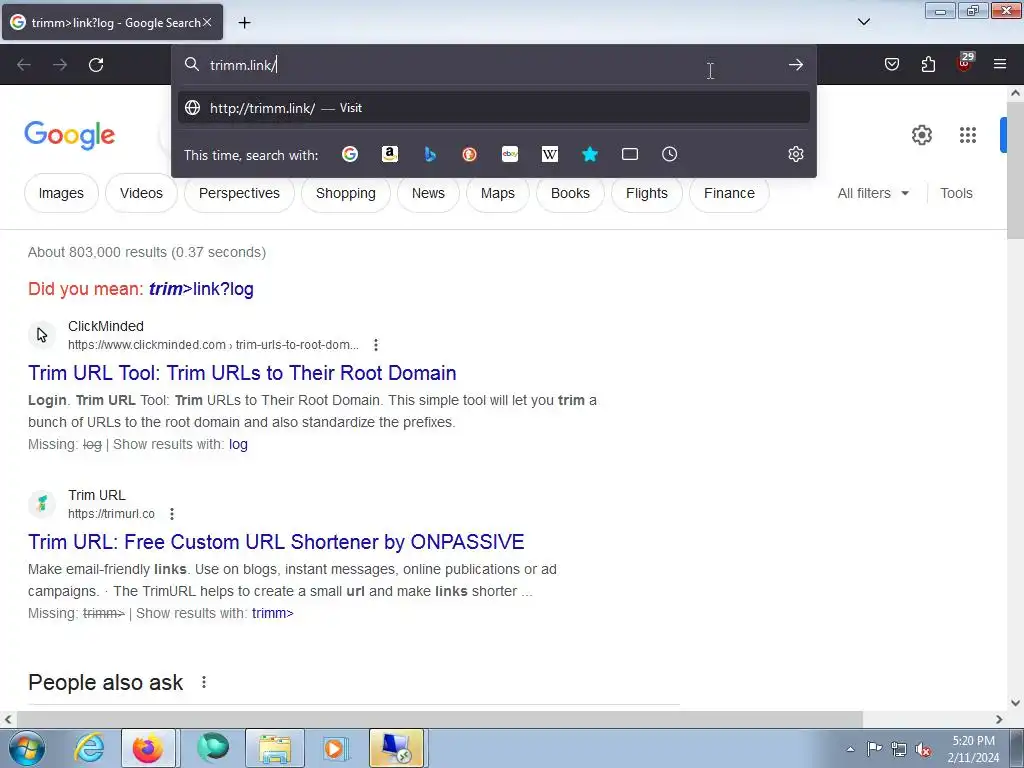This screenshot has height=768, width=1024.
Task: Search this time with DuckDuckGo
Action: pyautogui.click(x=470, y=154)
